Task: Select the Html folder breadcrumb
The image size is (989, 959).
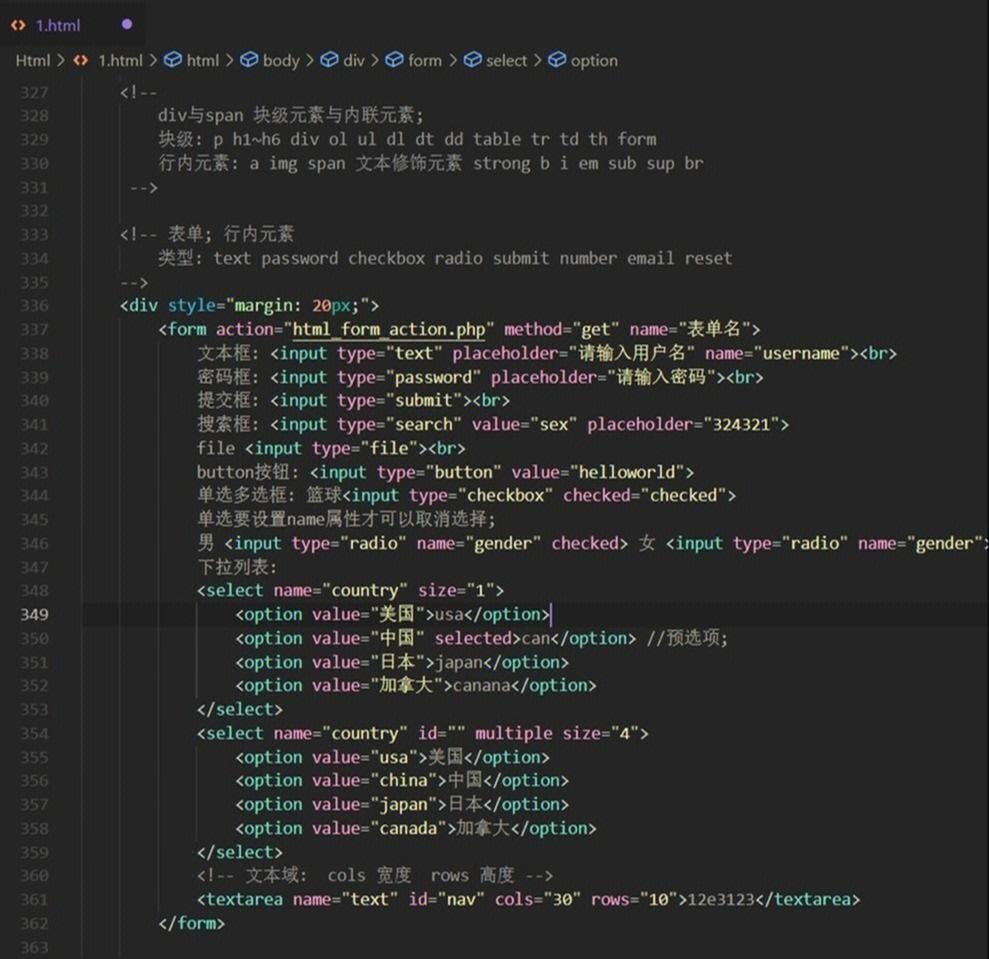Action: click(32, 61)
